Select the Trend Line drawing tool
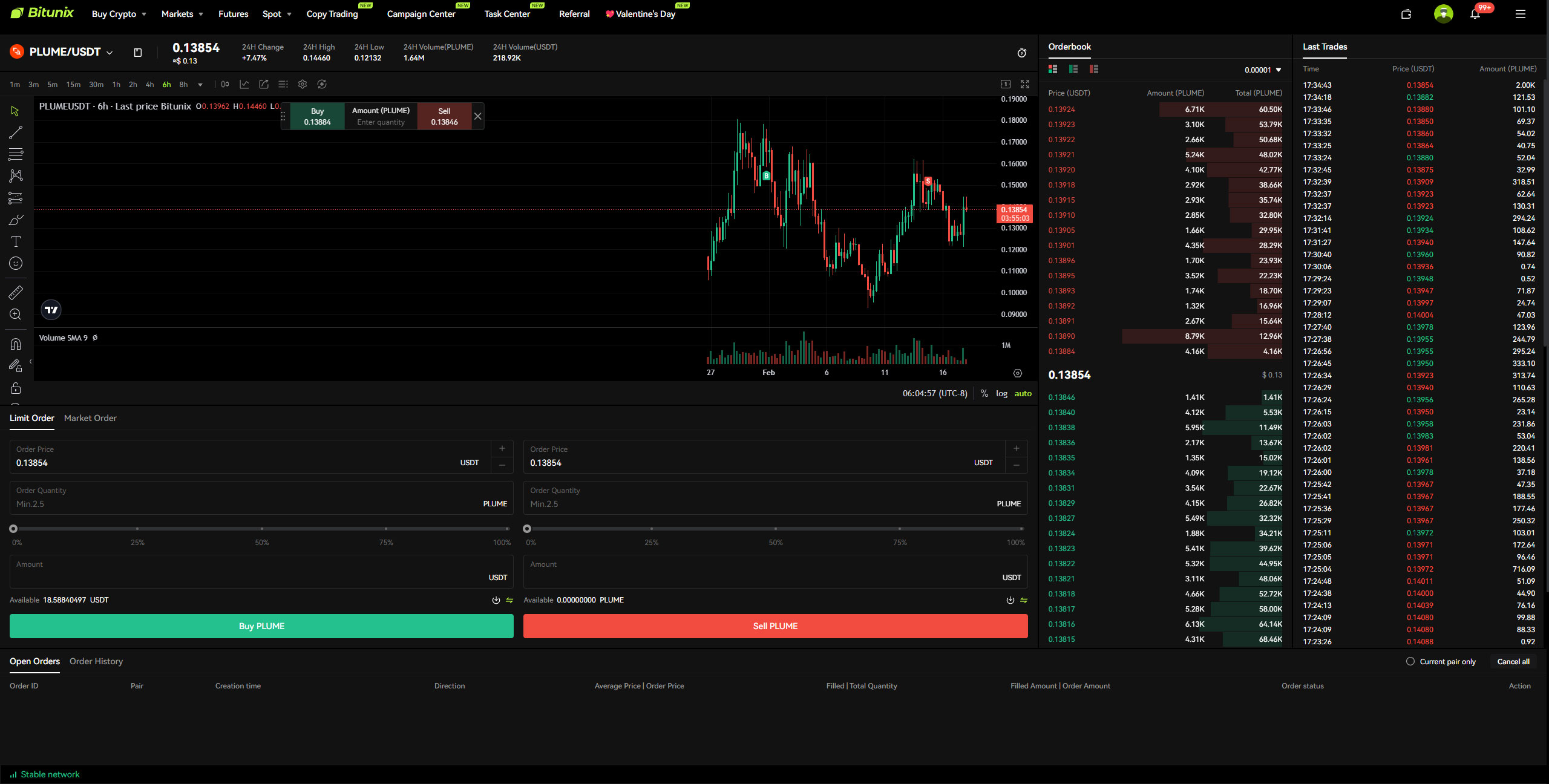The height and width of the screenshot is (784, 1549). point(15,132)
